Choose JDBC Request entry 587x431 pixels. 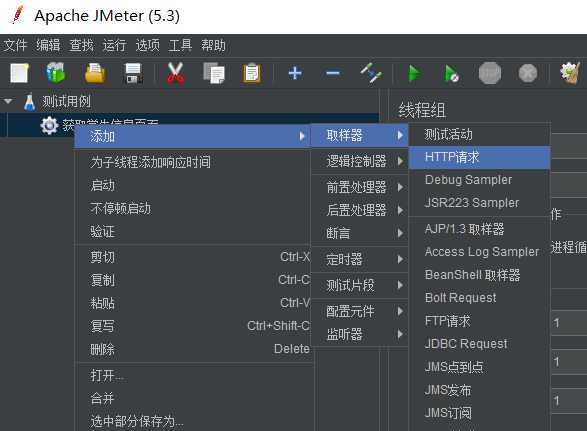point(480,344)
